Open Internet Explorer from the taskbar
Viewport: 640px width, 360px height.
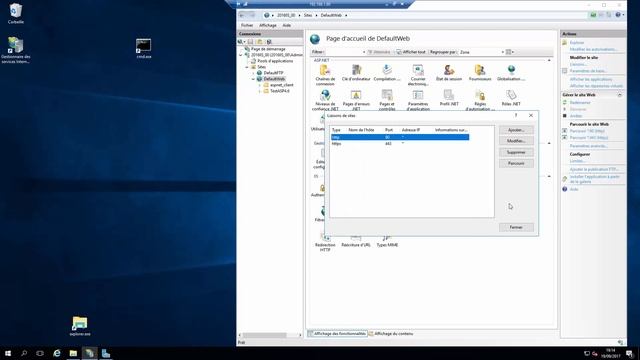(57, 353)
